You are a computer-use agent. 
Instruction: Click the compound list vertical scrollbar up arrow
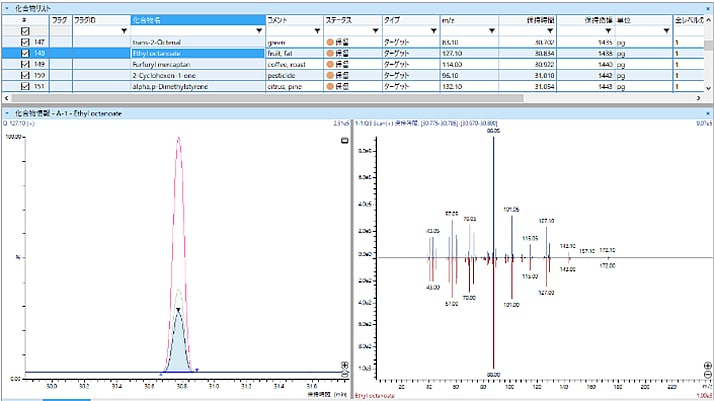click(x=708, y=20)
